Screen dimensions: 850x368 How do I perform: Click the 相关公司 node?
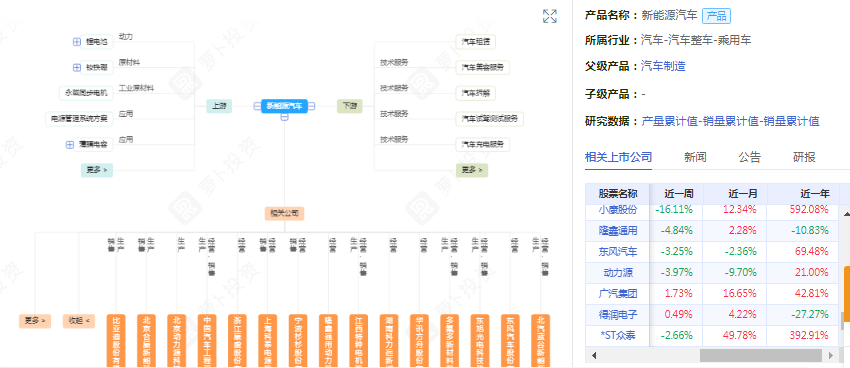(285, 213)
